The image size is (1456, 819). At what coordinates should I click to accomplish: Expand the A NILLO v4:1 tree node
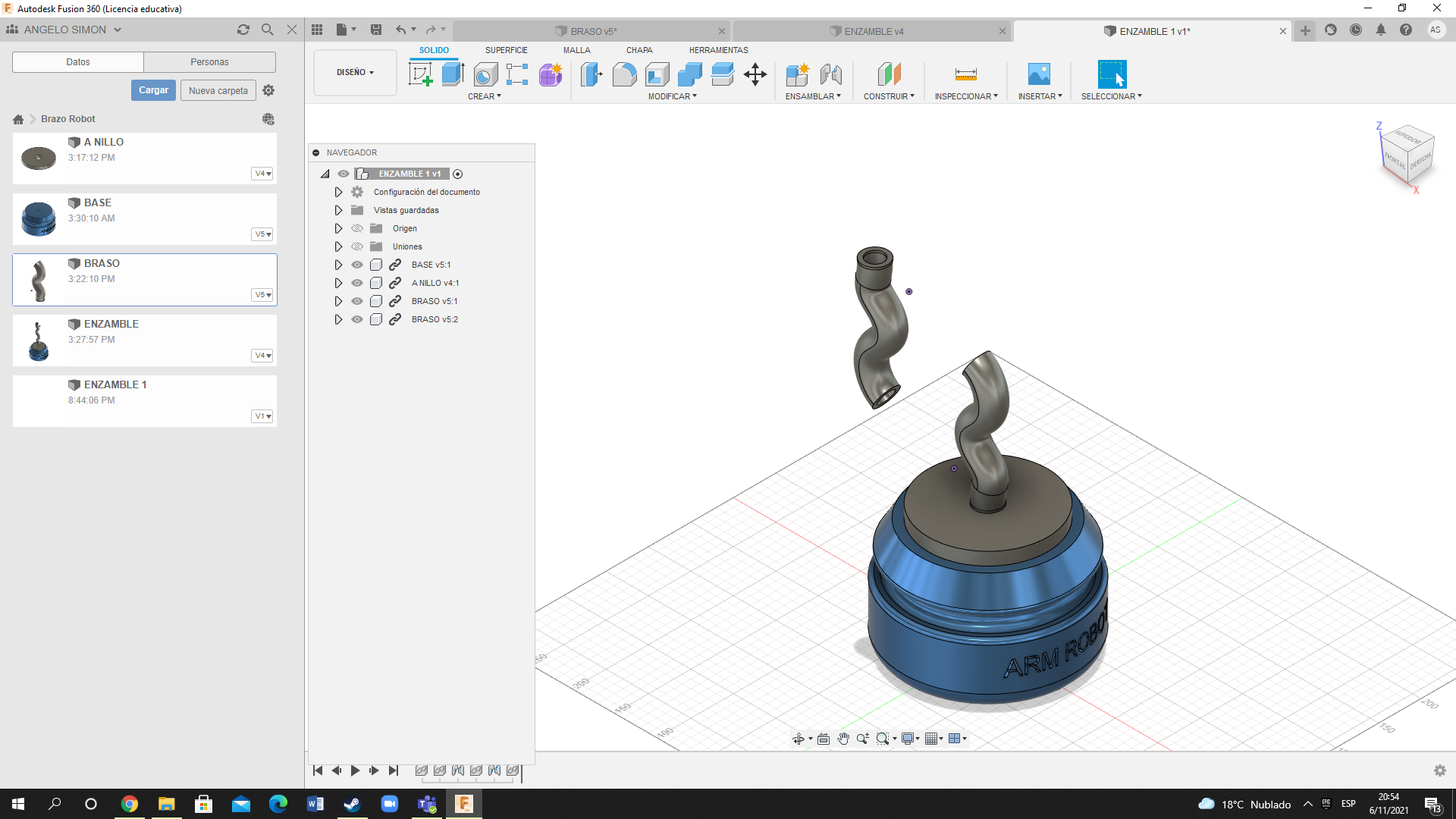[338, 283]
